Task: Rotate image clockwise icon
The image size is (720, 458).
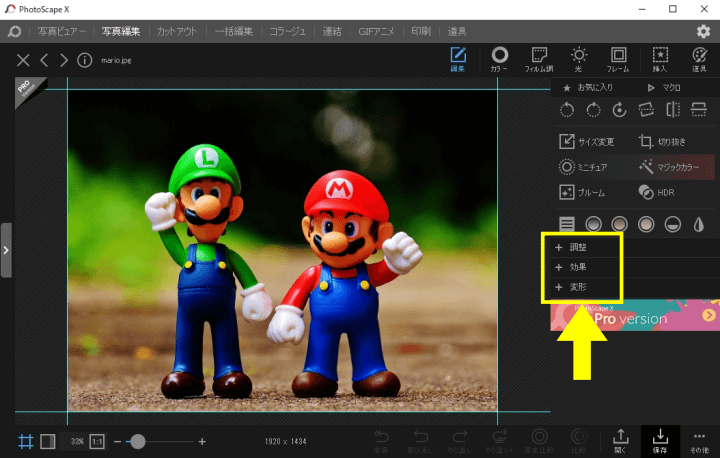Action: [593, 110]
